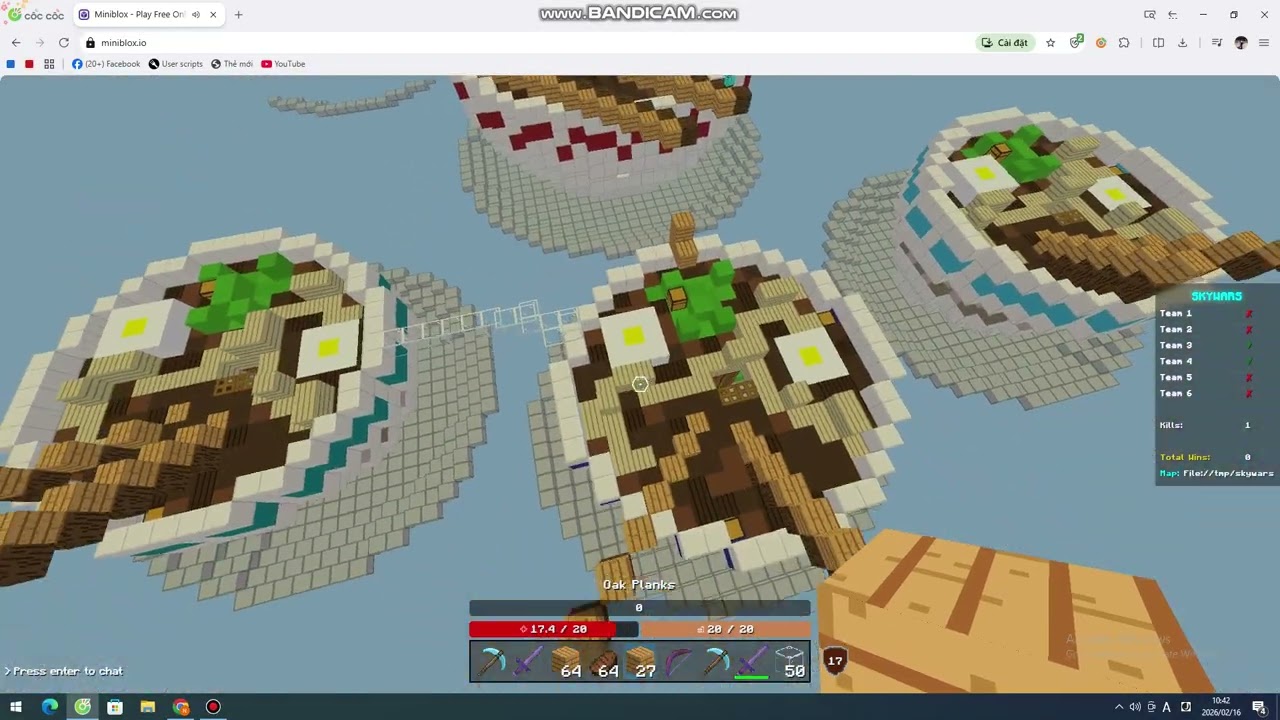Open the blue square bookmark icon
Screen dimensions: 1280x720
coord(11,64)
